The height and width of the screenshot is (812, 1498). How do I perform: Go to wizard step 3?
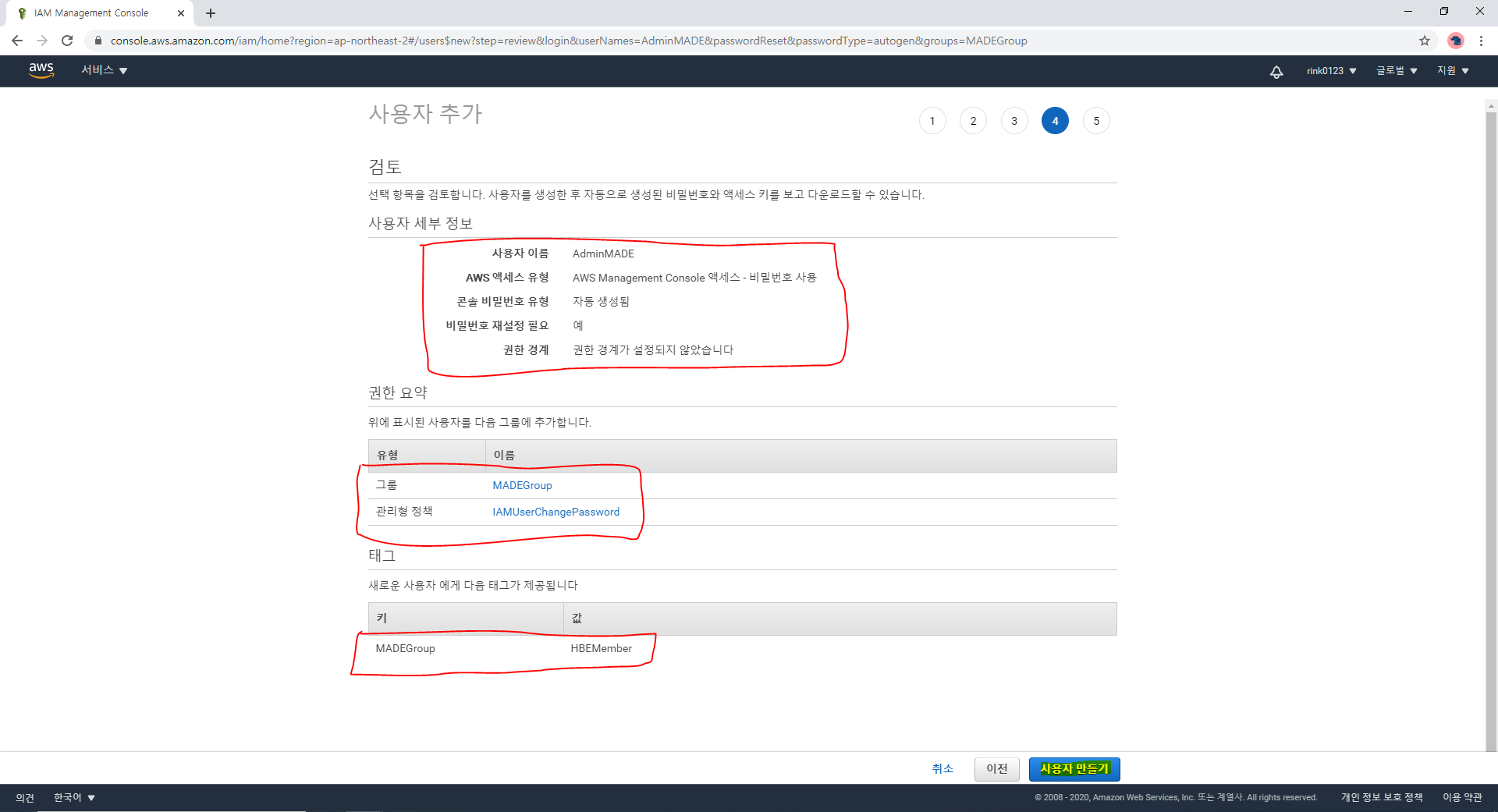(1014, 121)
